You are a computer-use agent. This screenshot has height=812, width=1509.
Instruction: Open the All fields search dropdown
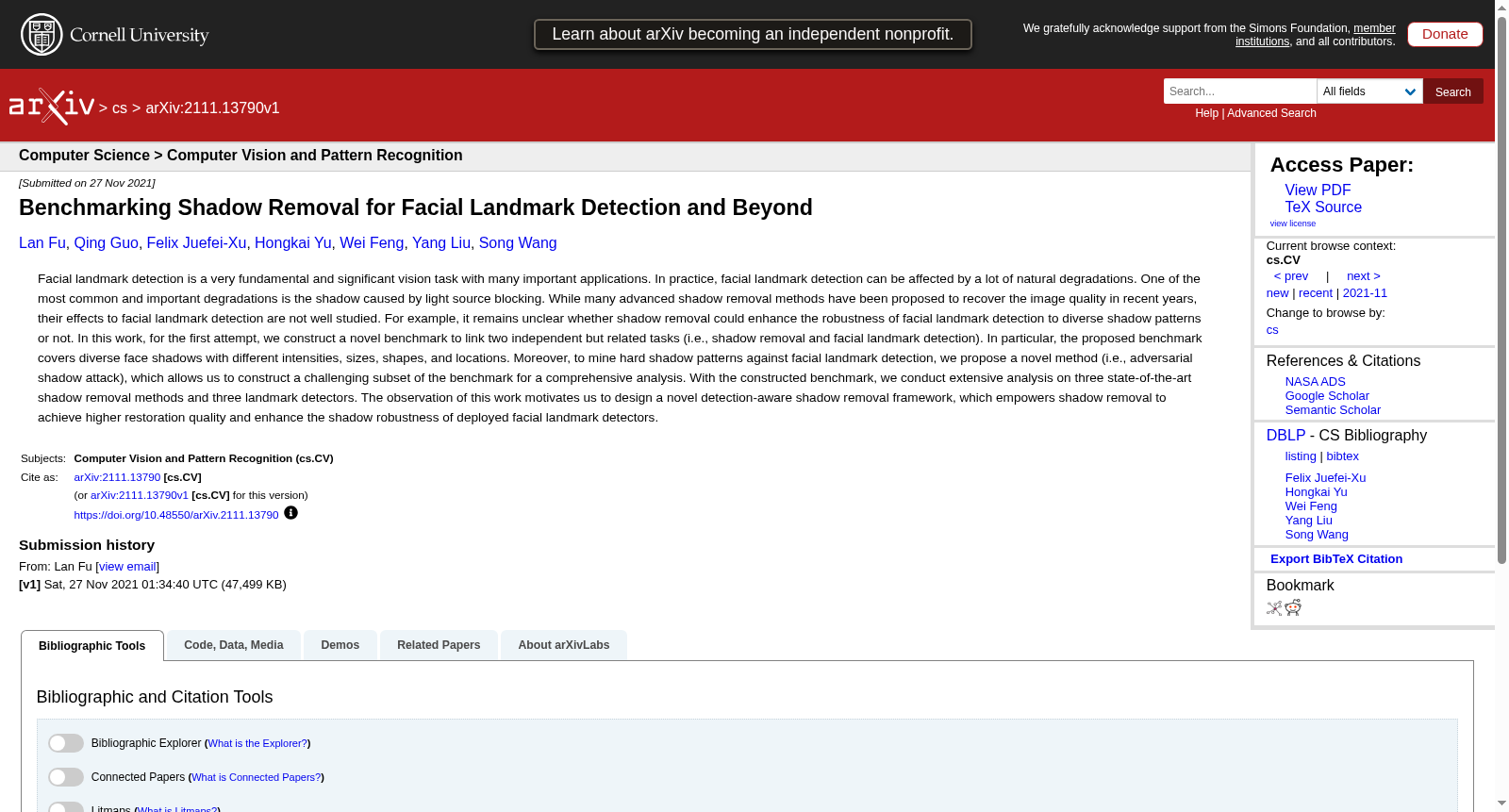[1369, 91]
